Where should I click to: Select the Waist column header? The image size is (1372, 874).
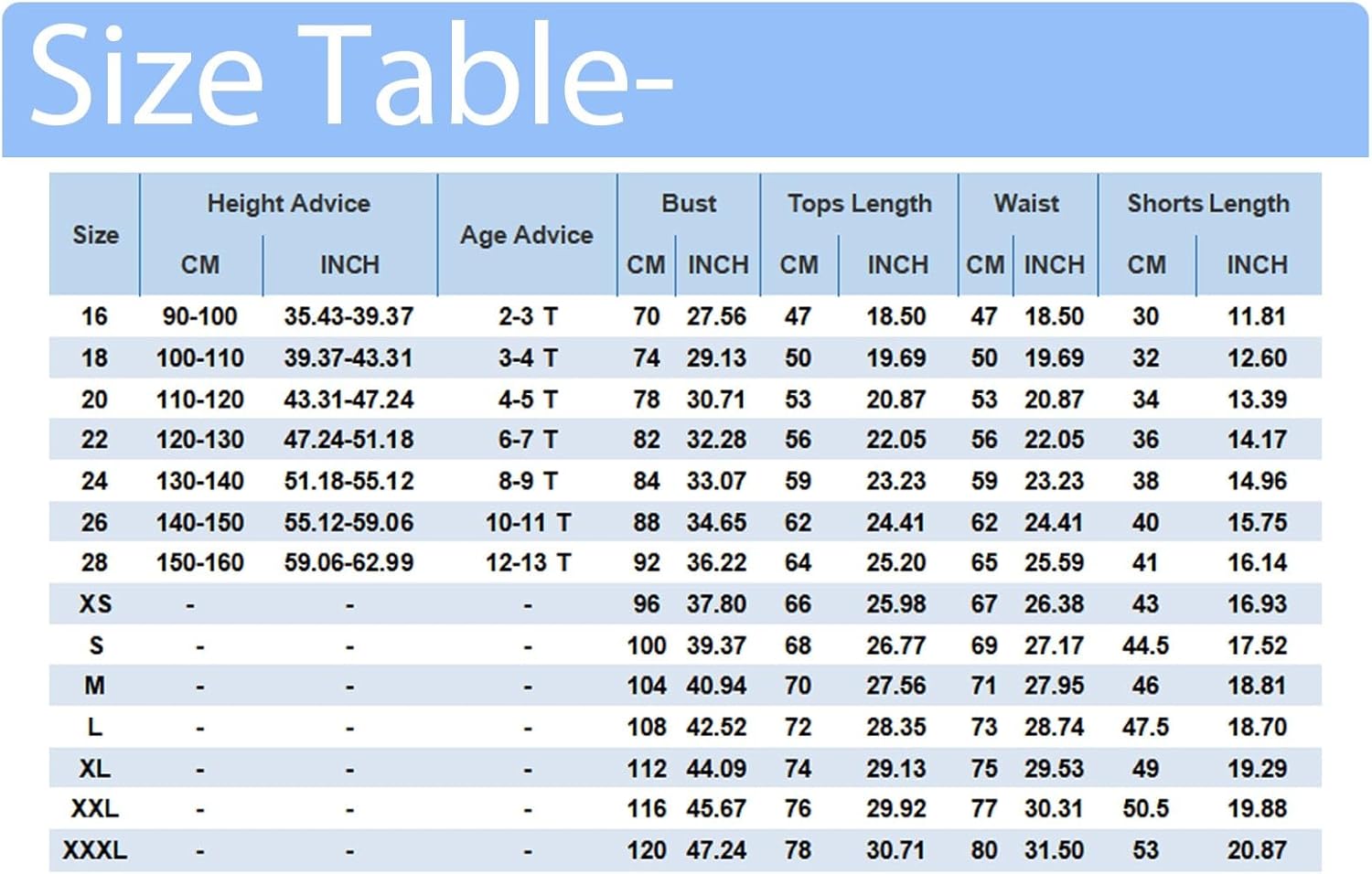coord(1027,203)
